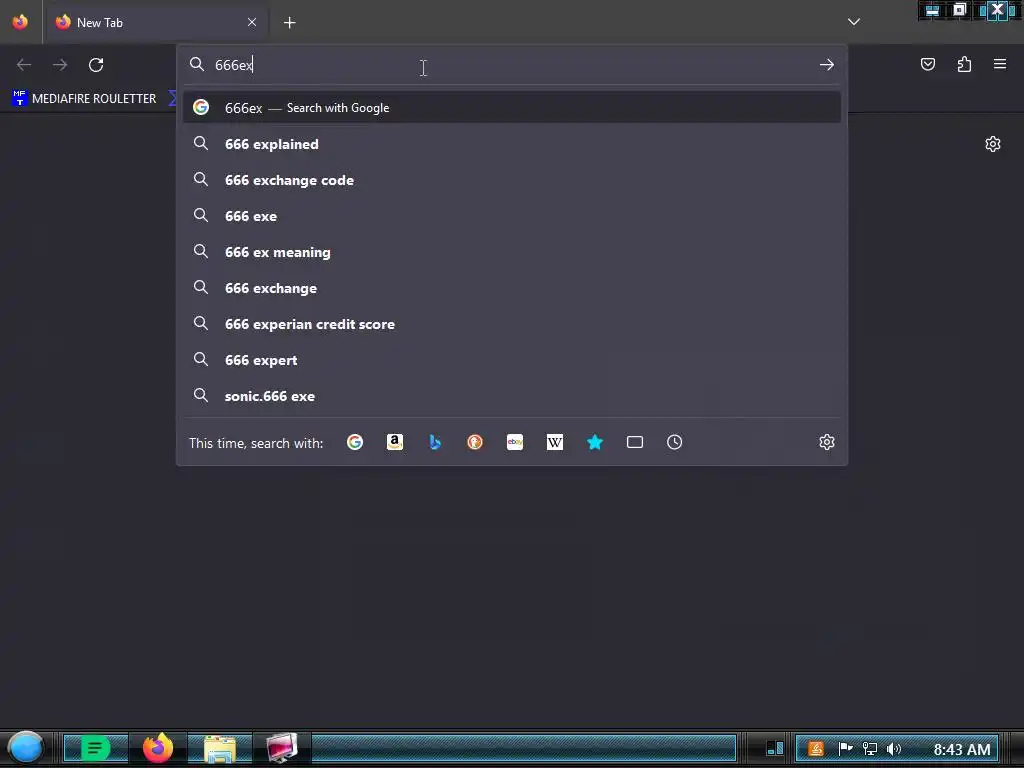Search in Bookmarks via star icon
This screenshot has width=1024, height=768.
pos(595,442)
